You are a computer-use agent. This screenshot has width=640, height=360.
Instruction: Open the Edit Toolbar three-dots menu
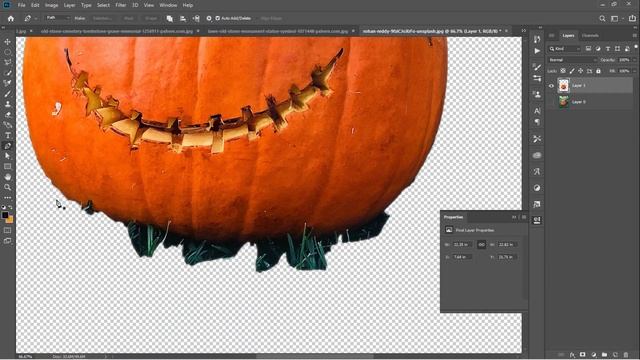[x=7, y=198]
